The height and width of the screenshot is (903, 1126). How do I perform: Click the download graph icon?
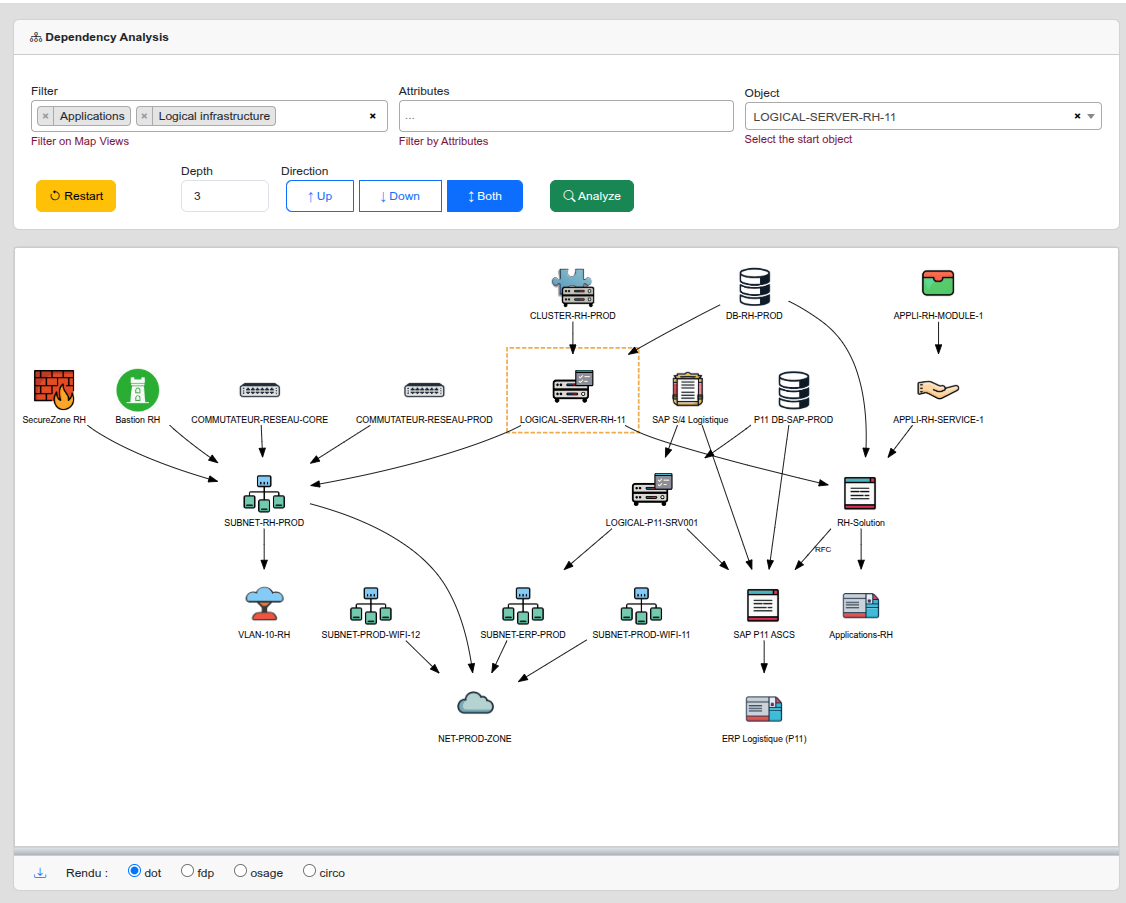click(x=41, y=872)
